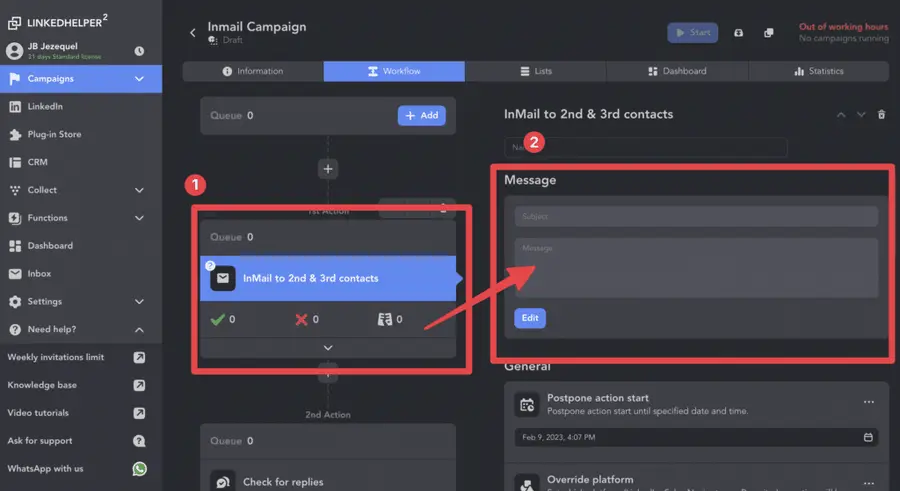Open the Information tab
The height and width of the screenshot is (491, 900).
253,71
